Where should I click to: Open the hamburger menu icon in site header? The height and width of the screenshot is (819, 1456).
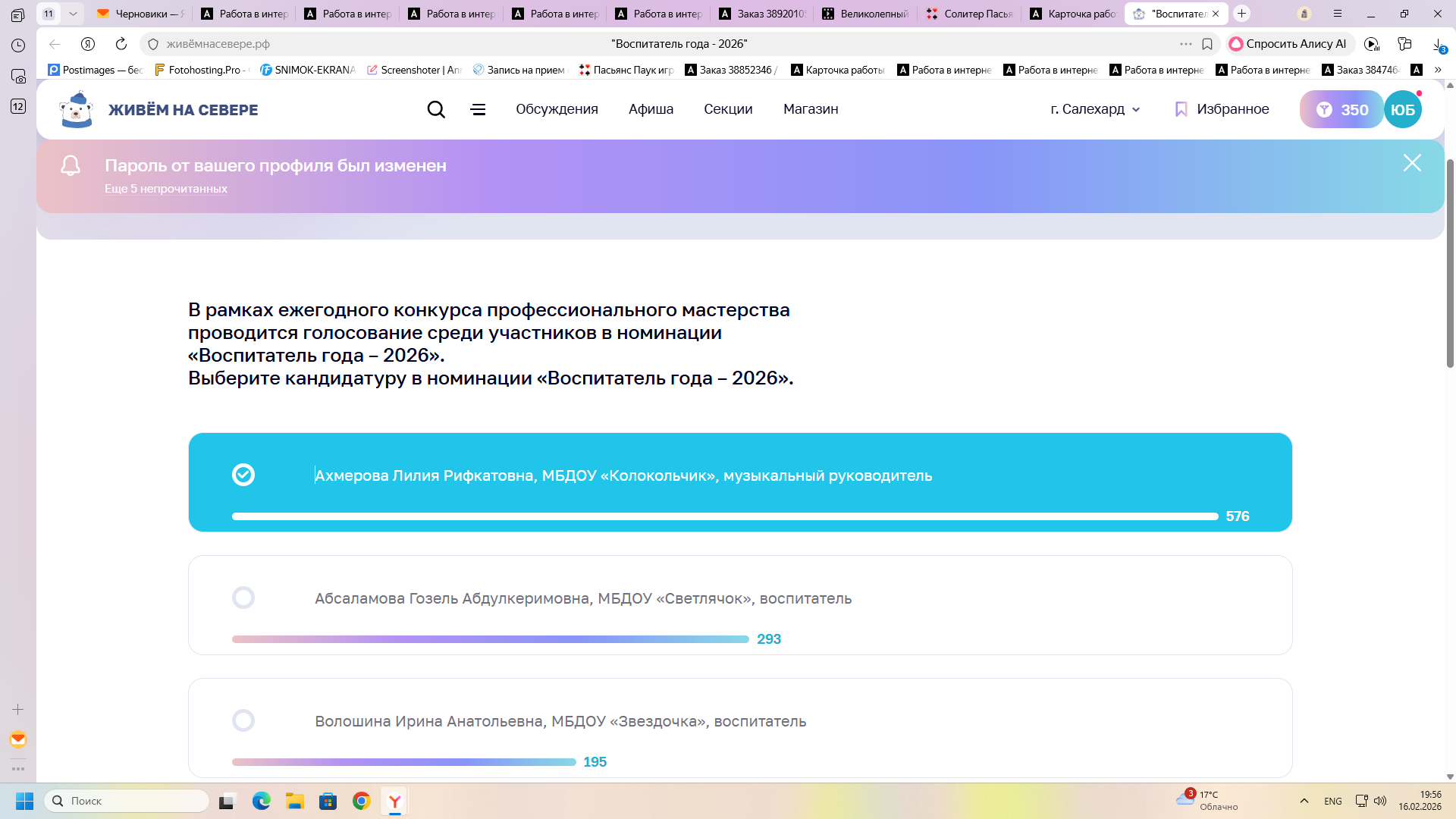pos(478,109)
